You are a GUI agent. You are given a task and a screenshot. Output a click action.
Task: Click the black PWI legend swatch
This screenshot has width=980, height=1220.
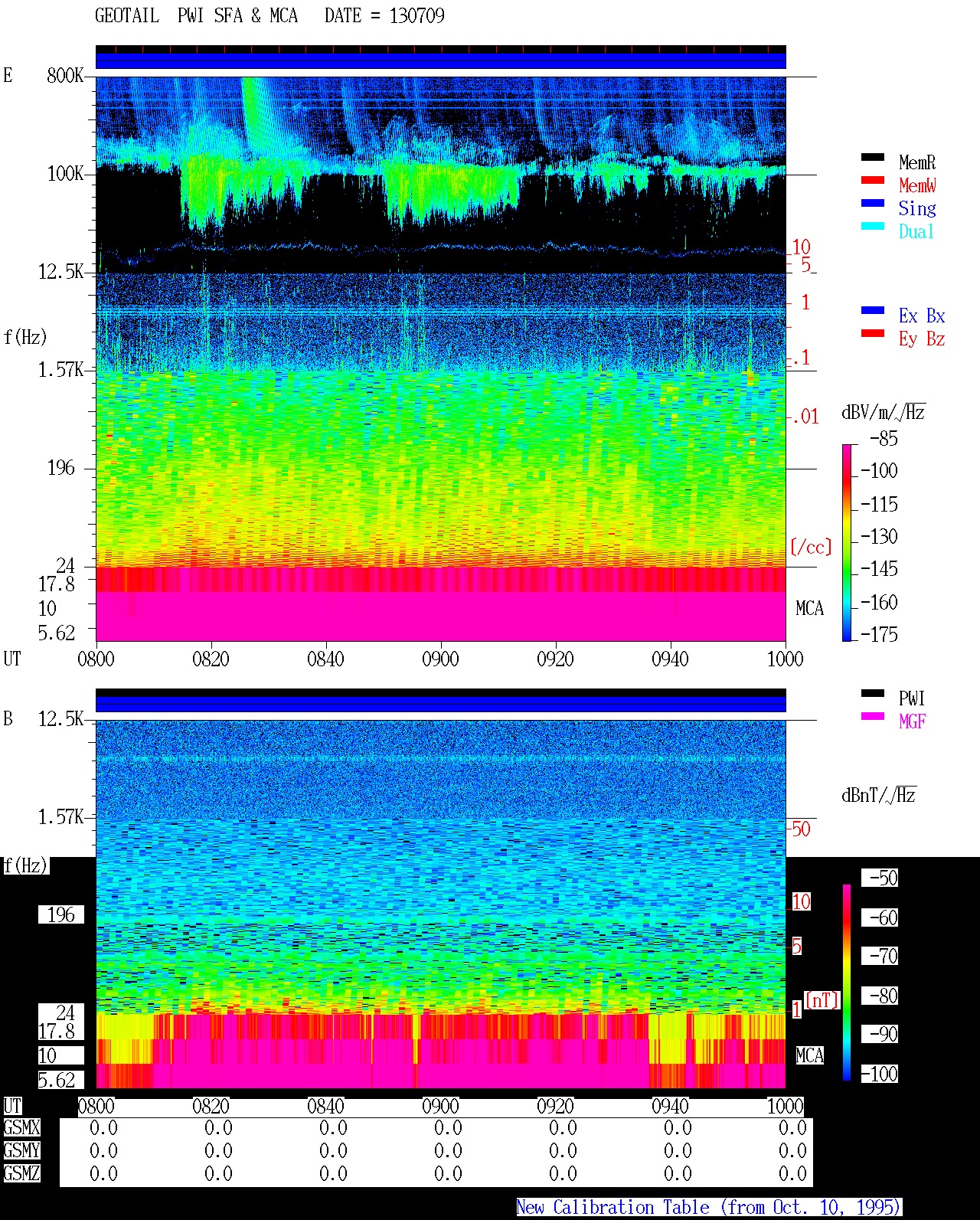(x=873, y=694)
